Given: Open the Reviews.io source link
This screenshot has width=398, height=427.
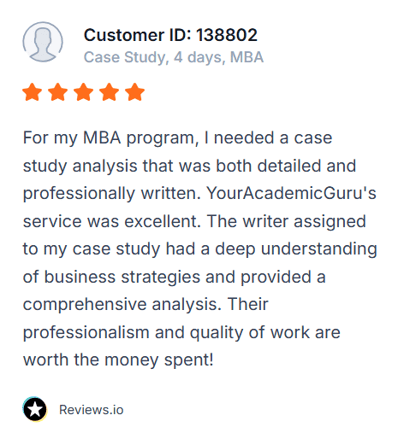Looking at the screenshot, I should tap(91, 410).
